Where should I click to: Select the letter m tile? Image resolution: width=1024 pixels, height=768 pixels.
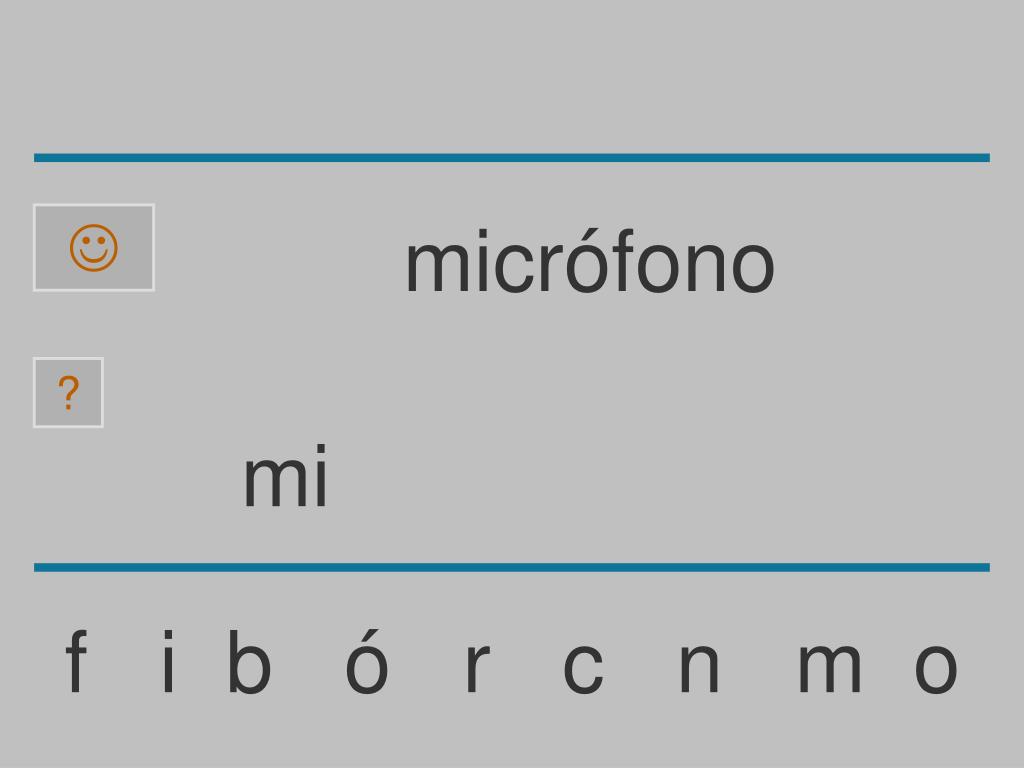[x=830, y=667]
